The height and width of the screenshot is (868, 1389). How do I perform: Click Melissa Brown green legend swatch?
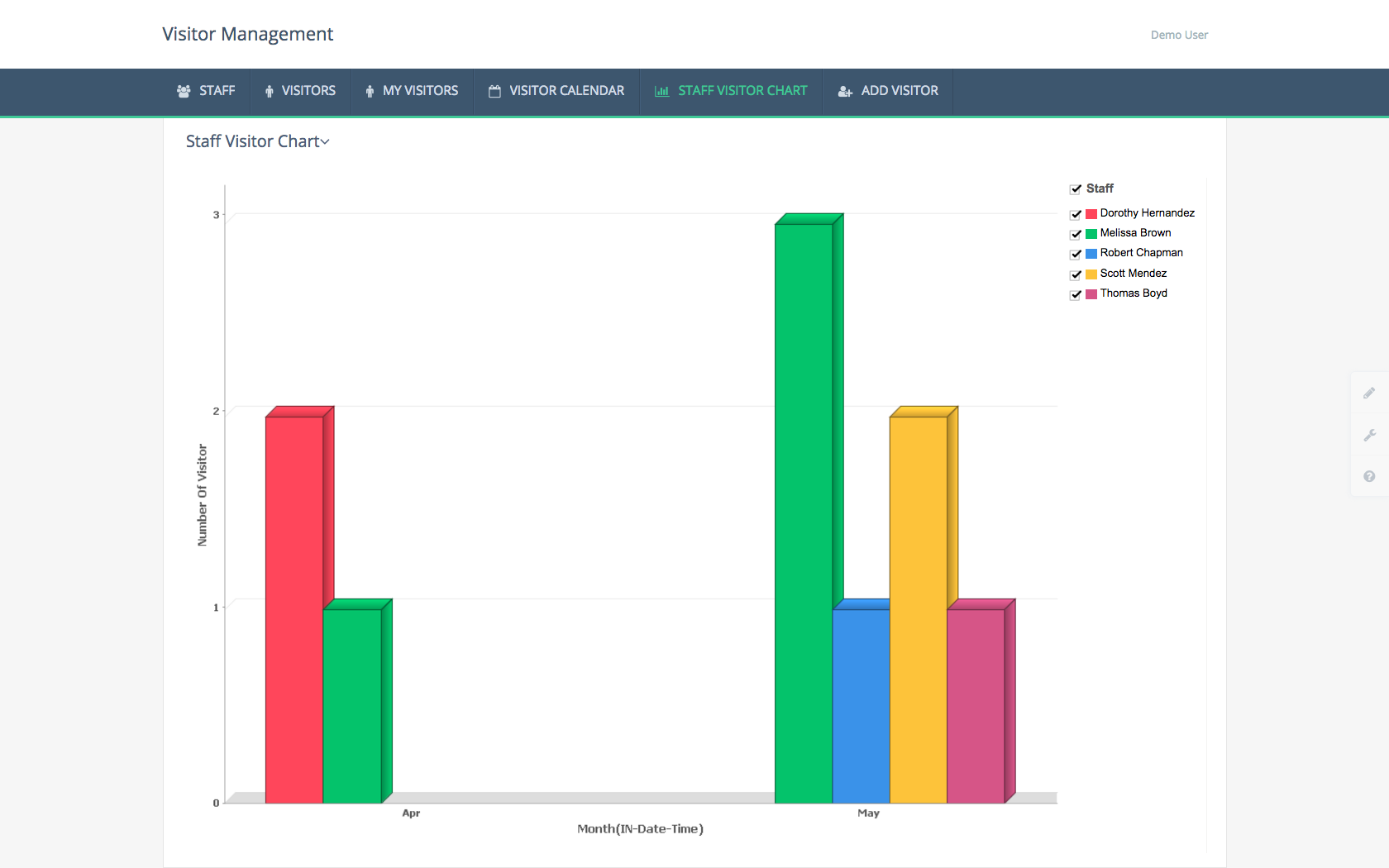click(1091, 234)
